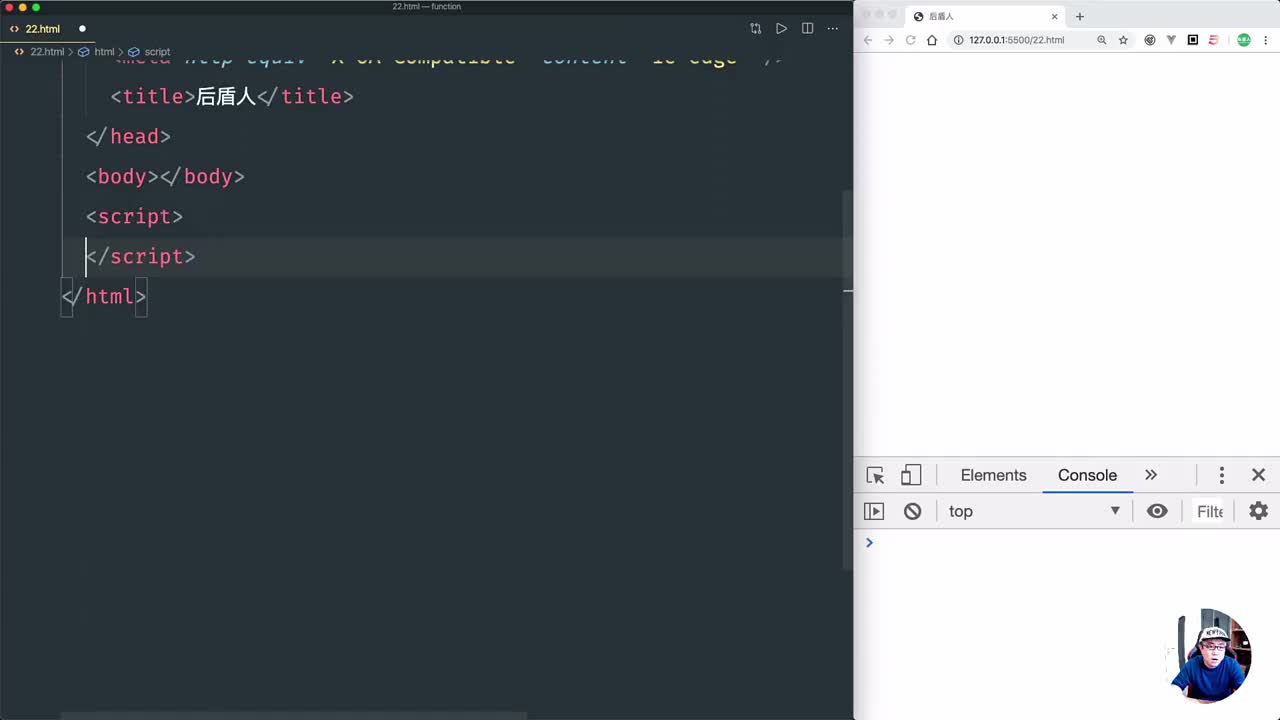Viewport: 1280px width, 720px height.
Task: Click the body tag line in editor
Action: tap(165, 176)
